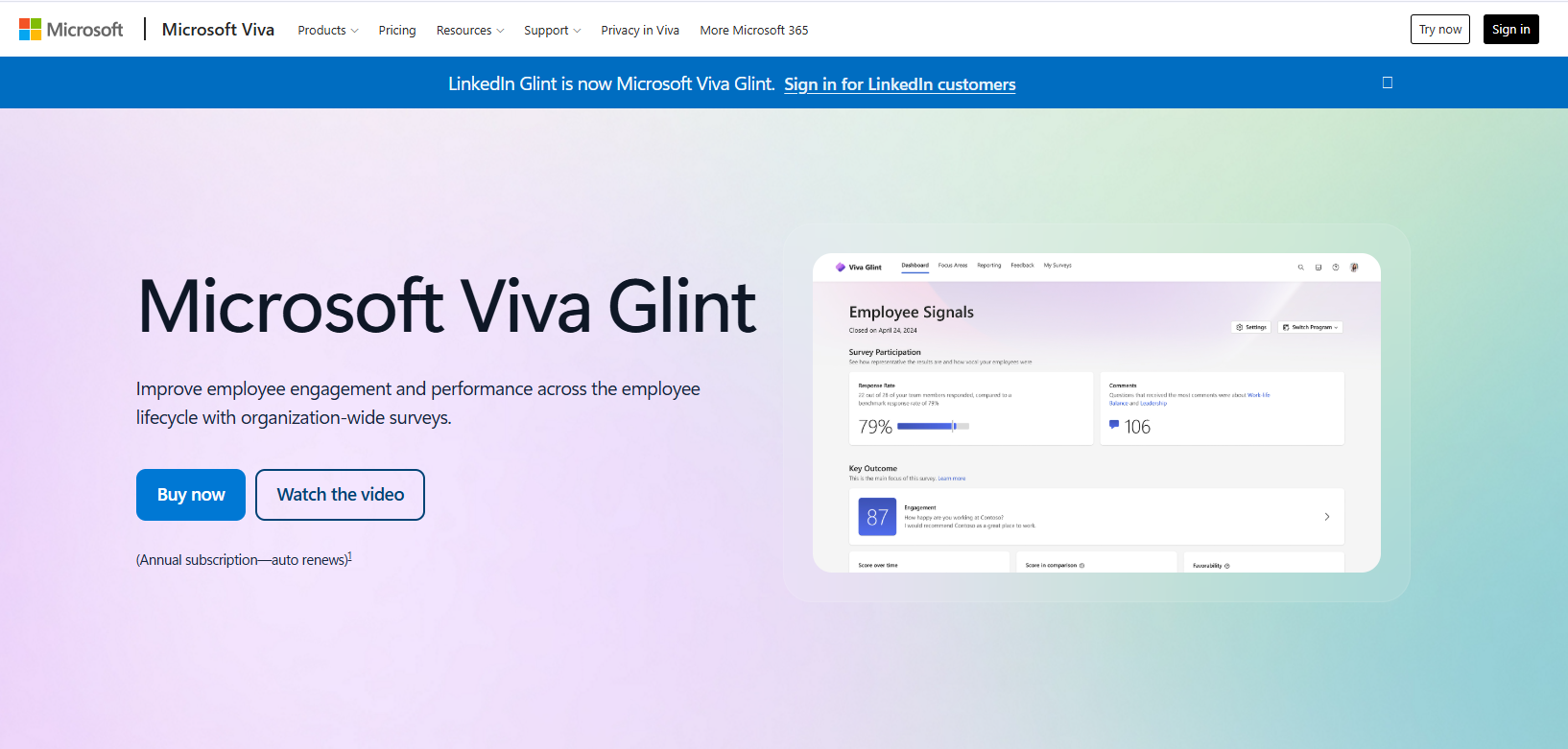The image size is (1568, 749).
Task: Open Privacy in Viva
Action: 640,31
